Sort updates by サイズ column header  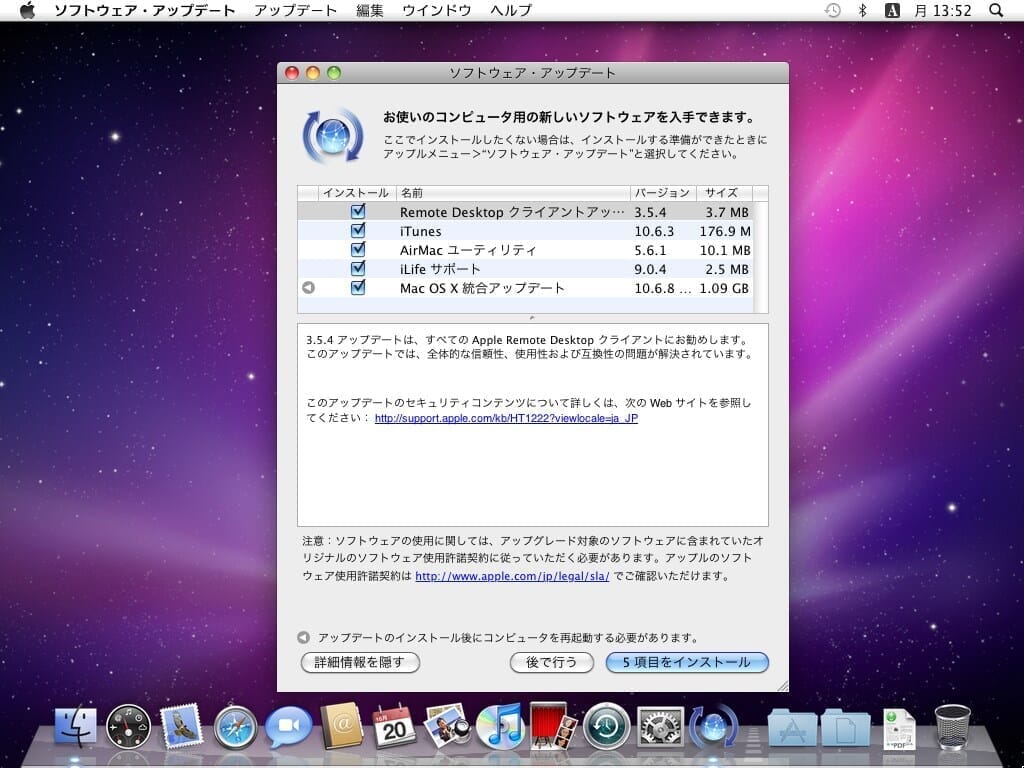[722, 193]
